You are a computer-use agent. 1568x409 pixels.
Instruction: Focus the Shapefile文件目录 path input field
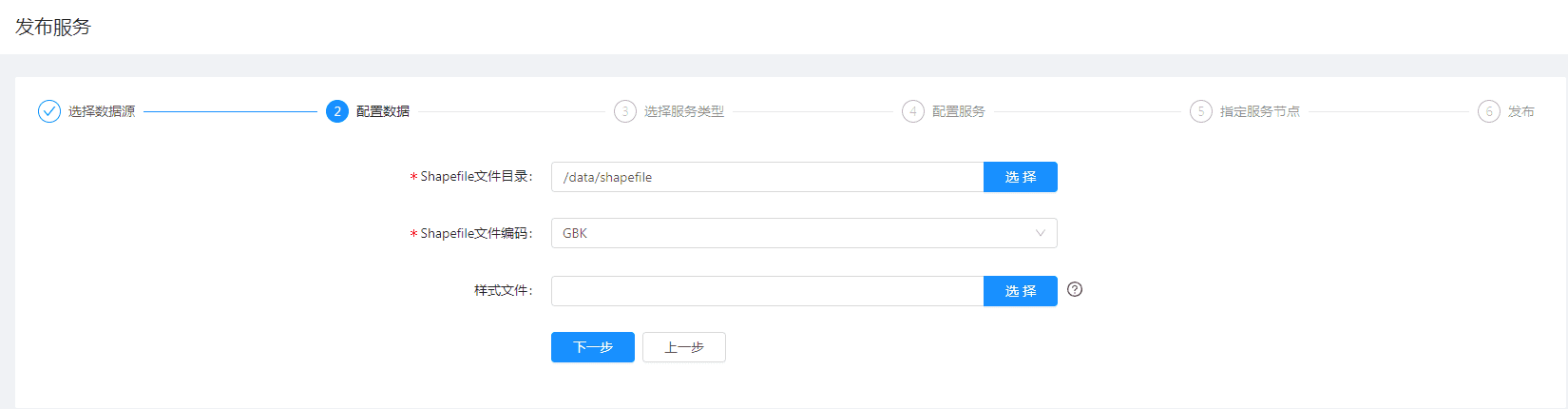pos(767,177)
